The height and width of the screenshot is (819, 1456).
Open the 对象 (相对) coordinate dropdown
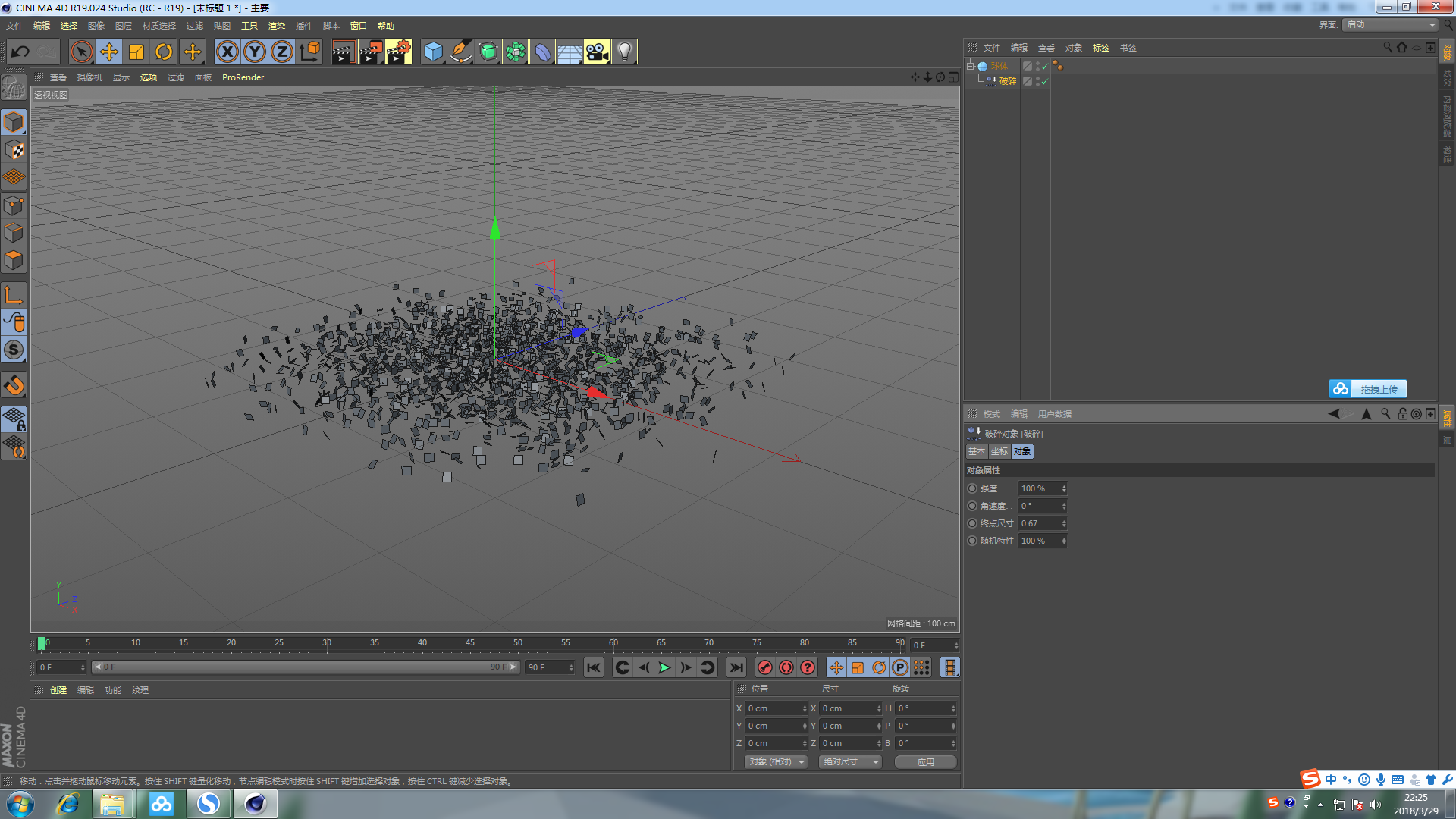(776, 761)
